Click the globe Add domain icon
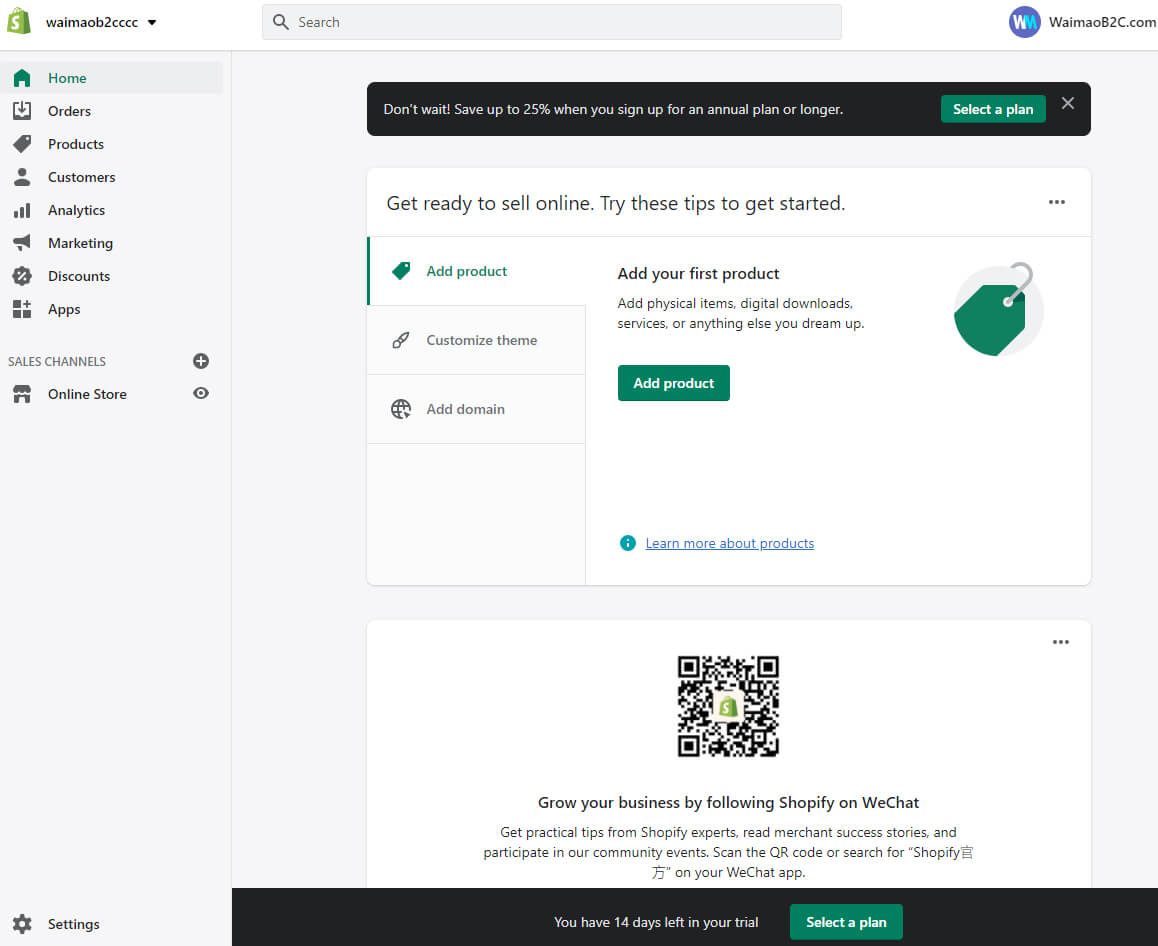This screenshot has height=946, width=1158. tap(401, 409)
